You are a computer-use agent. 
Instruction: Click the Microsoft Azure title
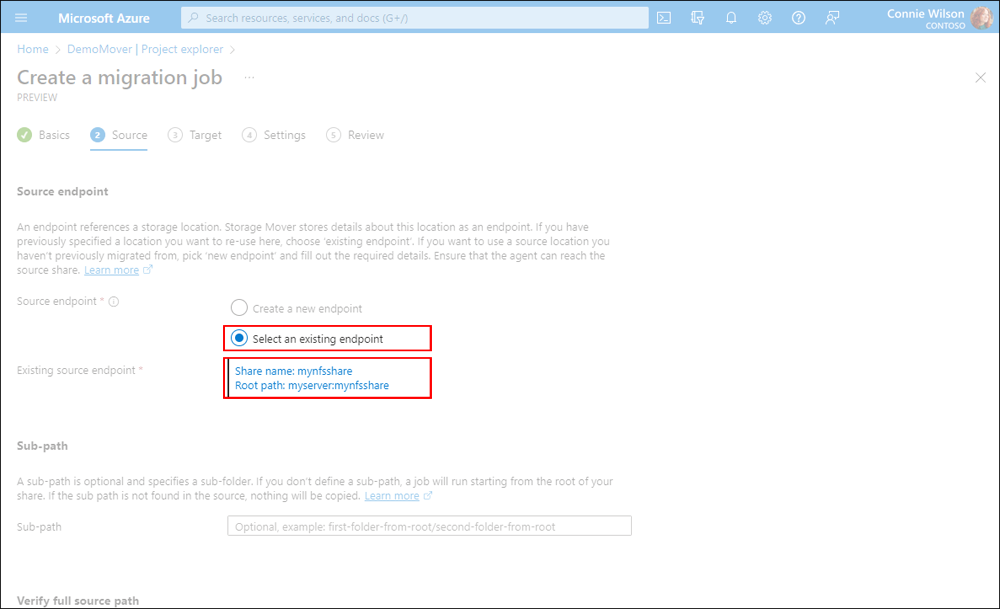[x=104, y=18]
